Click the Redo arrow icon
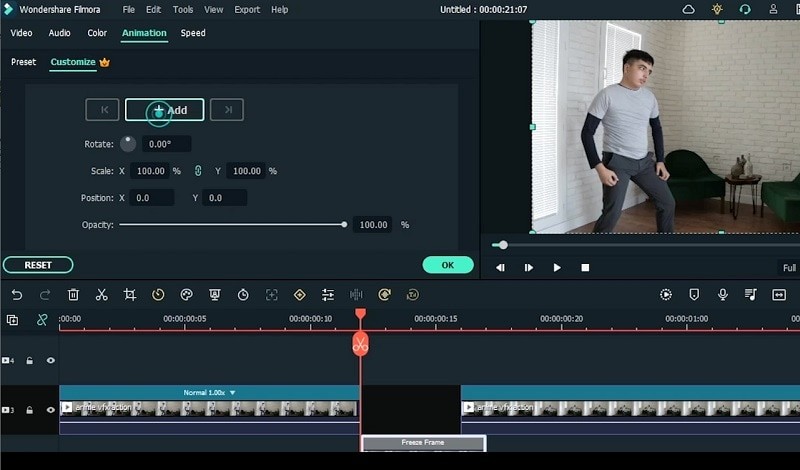Image resolution: width=800 pixels, height=470 pixels. tap(45, 294)
